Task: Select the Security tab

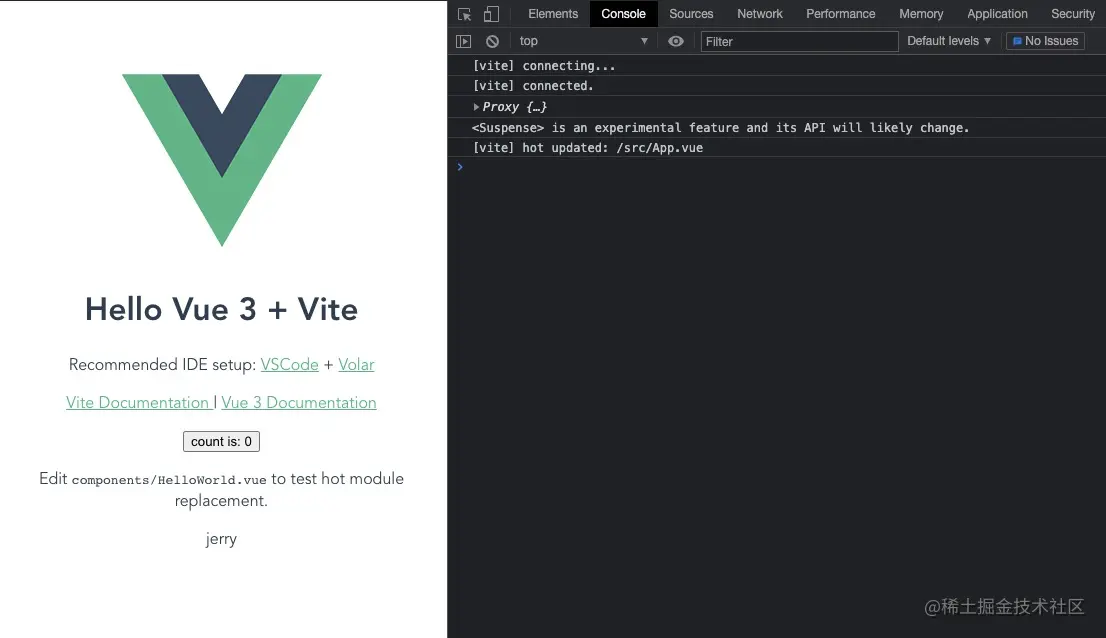Action: tap(1073, 14)
